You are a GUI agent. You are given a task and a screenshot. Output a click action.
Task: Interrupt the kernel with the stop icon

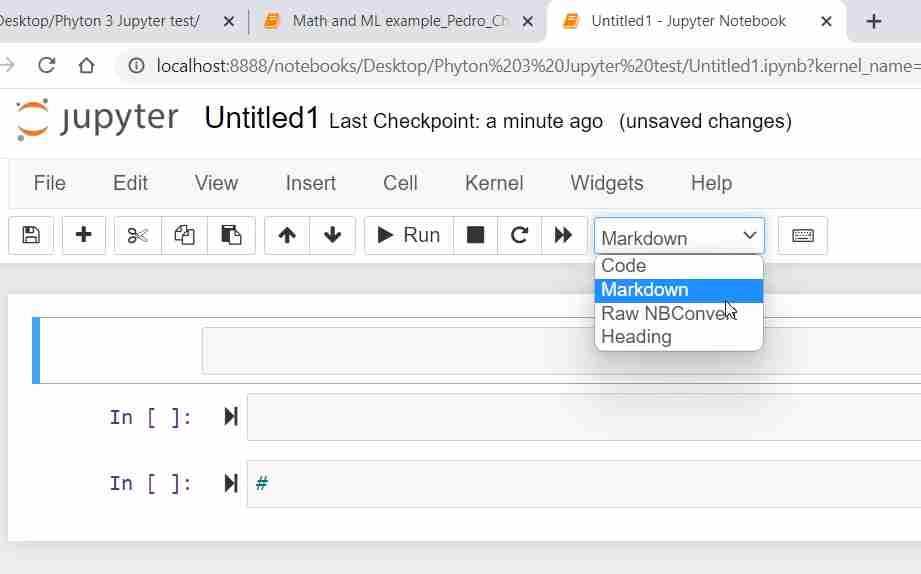(x=475, y=236)
